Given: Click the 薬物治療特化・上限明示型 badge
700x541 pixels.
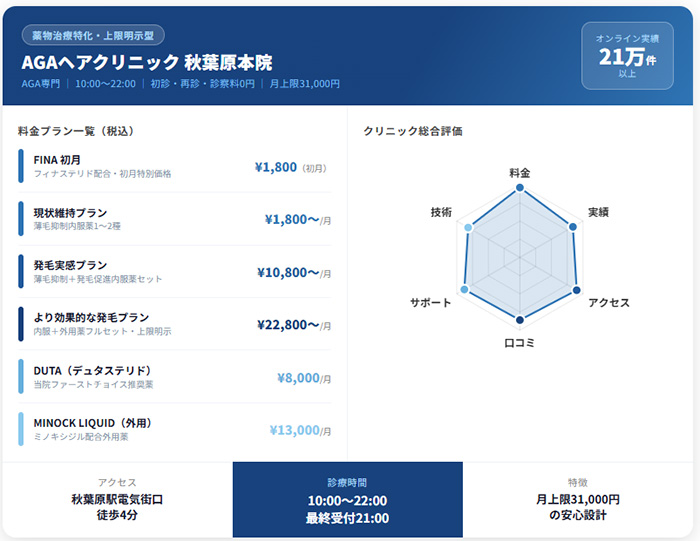Looking at the screenshot, I should [x=93, y=35].
